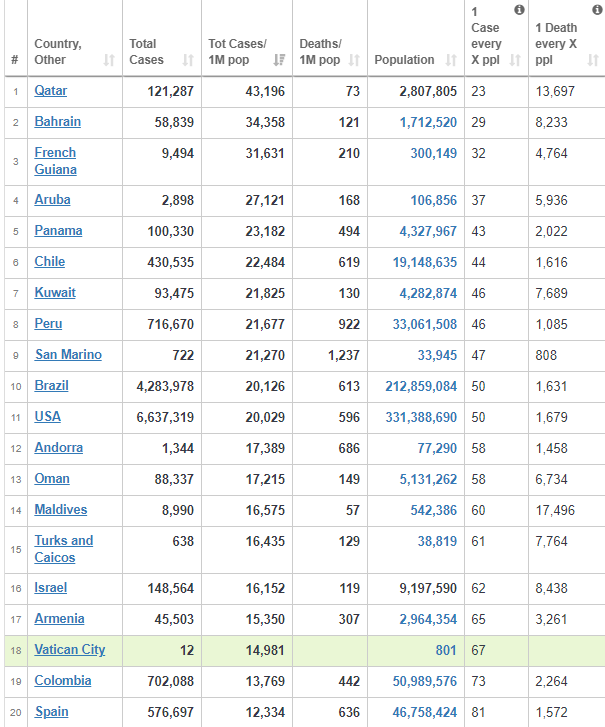Click info icon above 1 Death column
This screenshot has width=605, height=727.
pyautogui.click(x=594, y=10)
